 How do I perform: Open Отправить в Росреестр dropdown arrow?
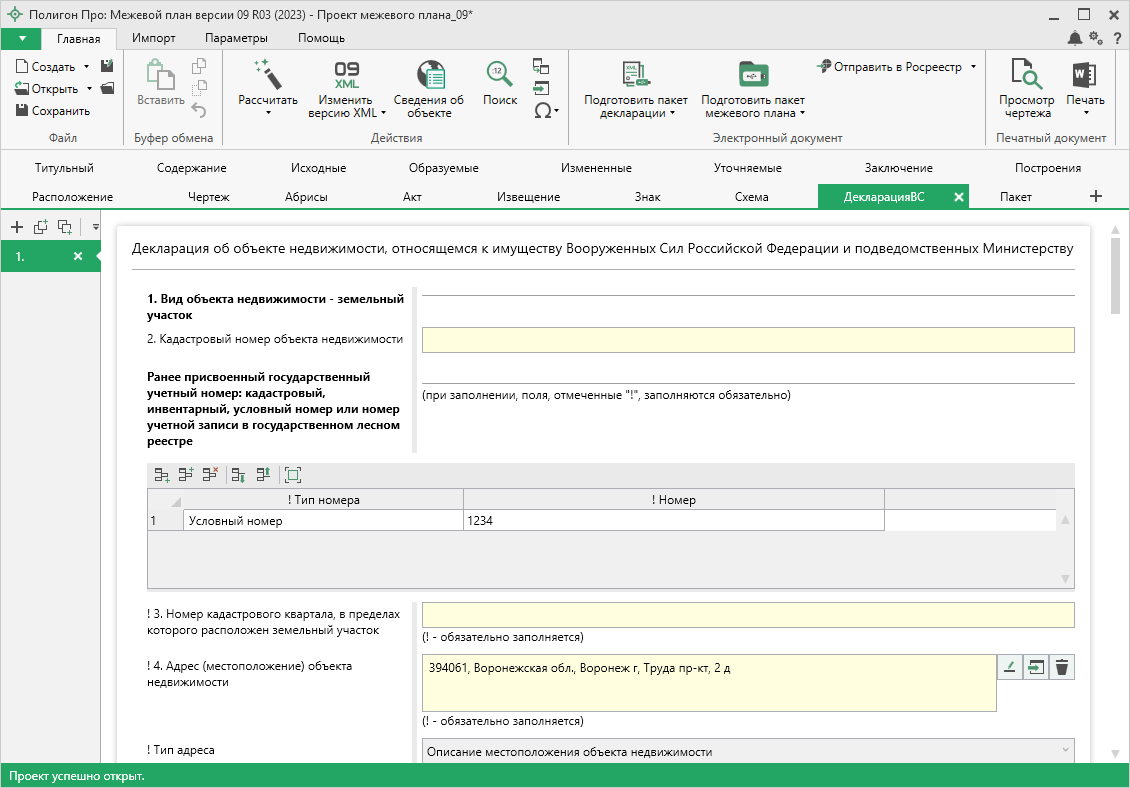(x=973, y=67)
